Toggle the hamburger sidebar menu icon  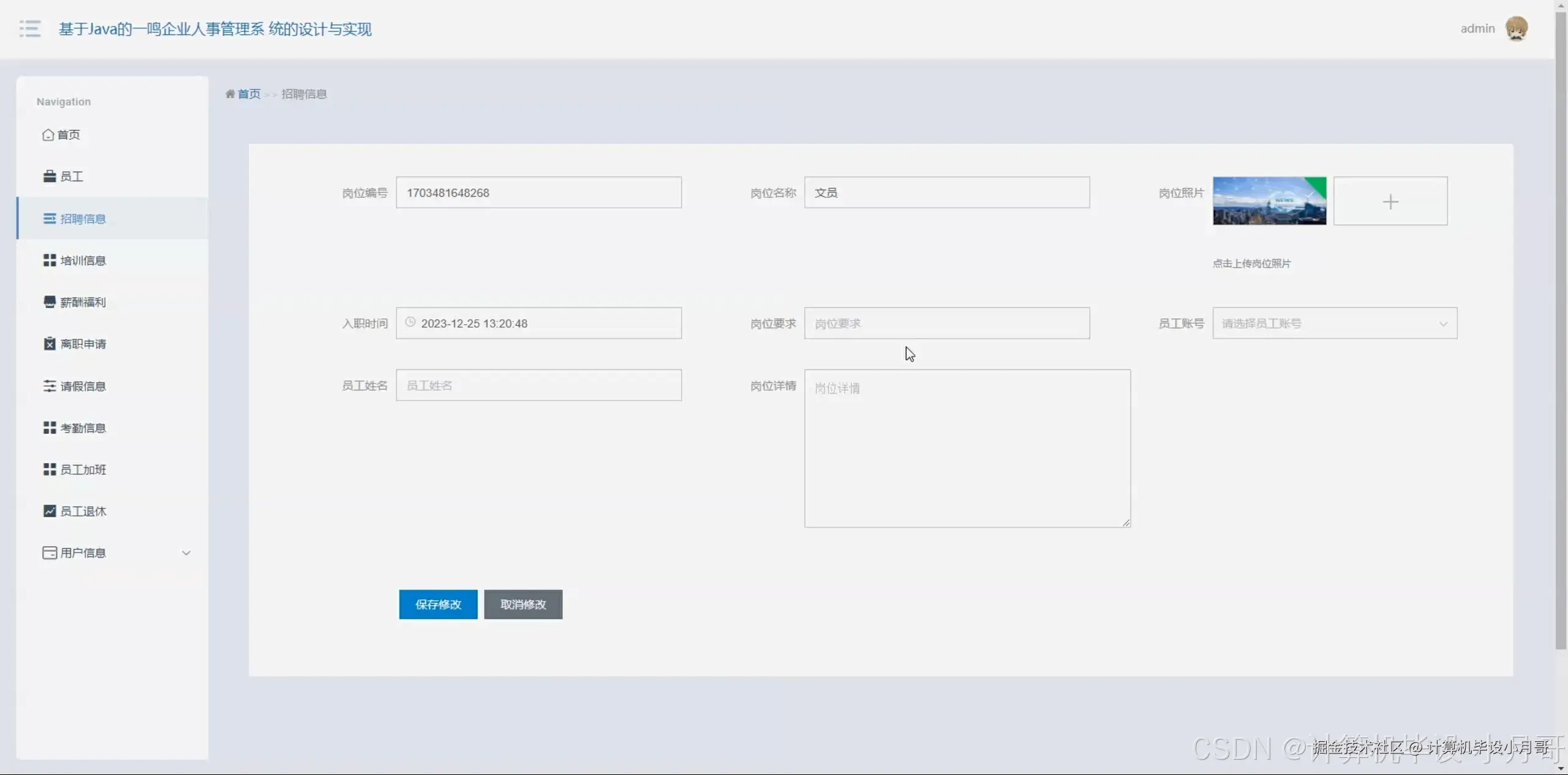pyautogui.click(x=29, y=29)
